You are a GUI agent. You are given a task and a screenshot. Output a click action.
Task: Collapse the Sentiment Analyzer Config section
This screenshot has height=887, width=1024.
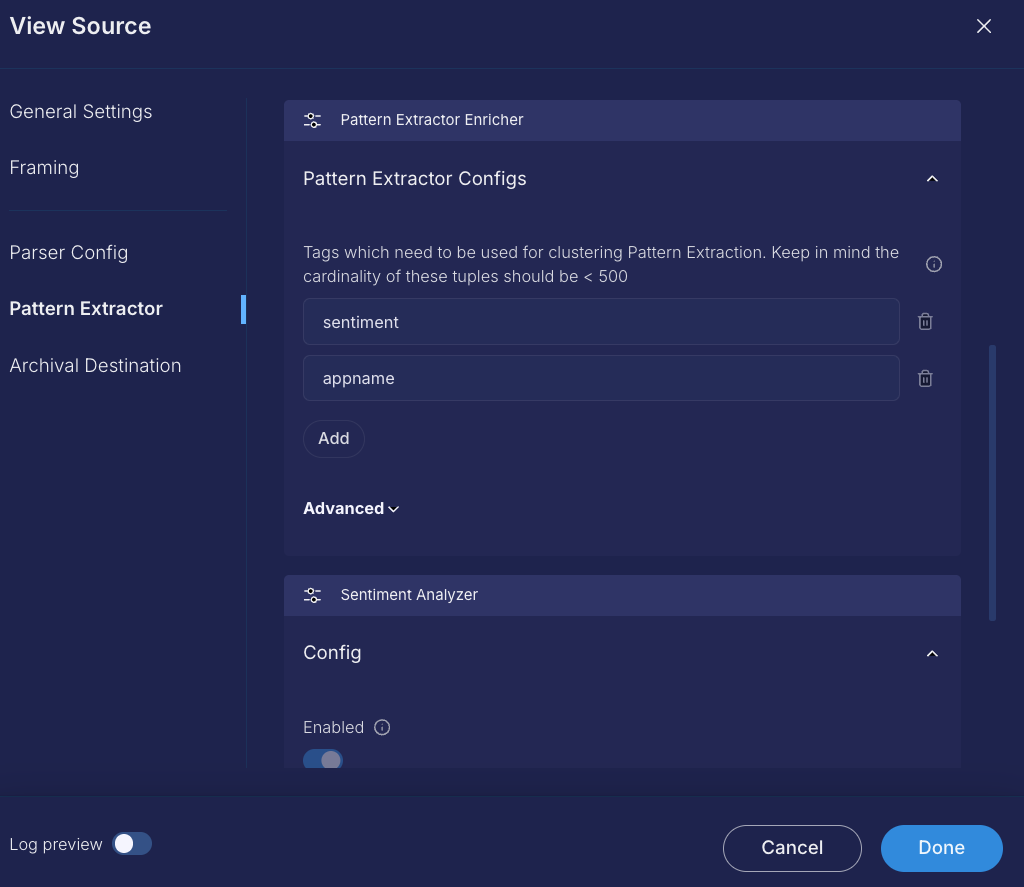pyautogui.click(x=932, y=654)
